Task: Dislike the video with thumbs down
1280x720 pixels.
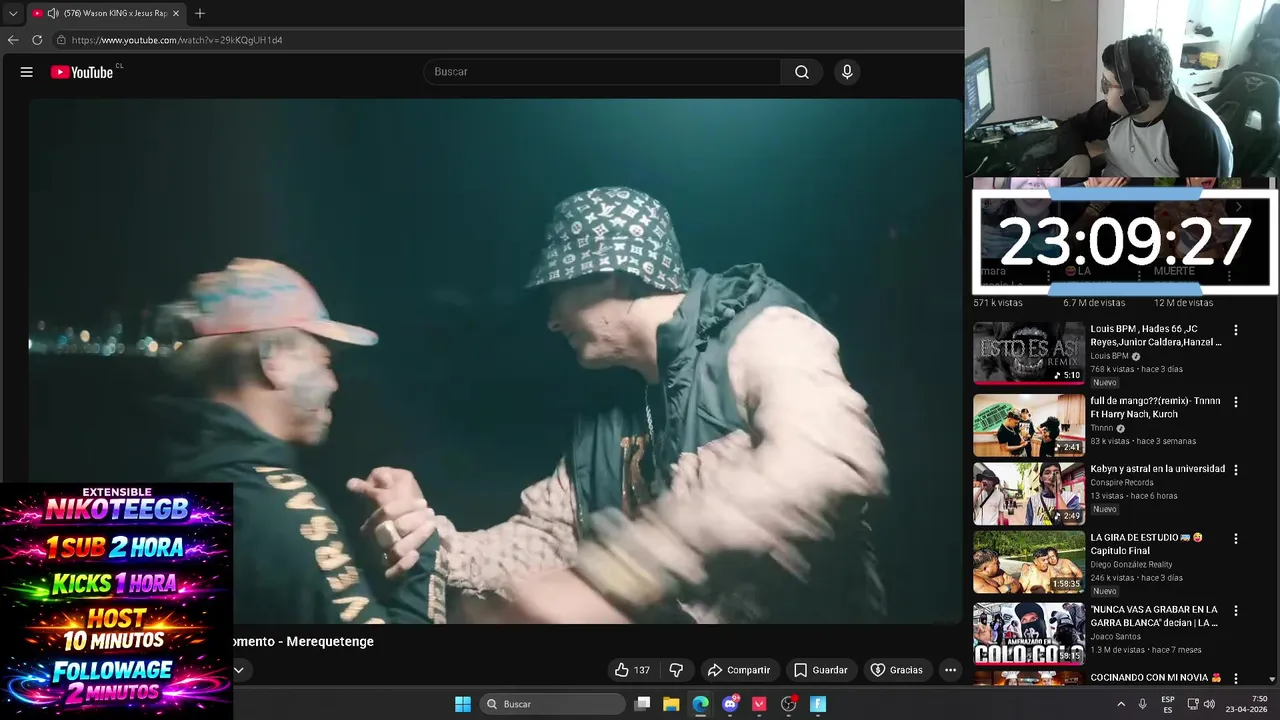Action: (x=676, y=670)
